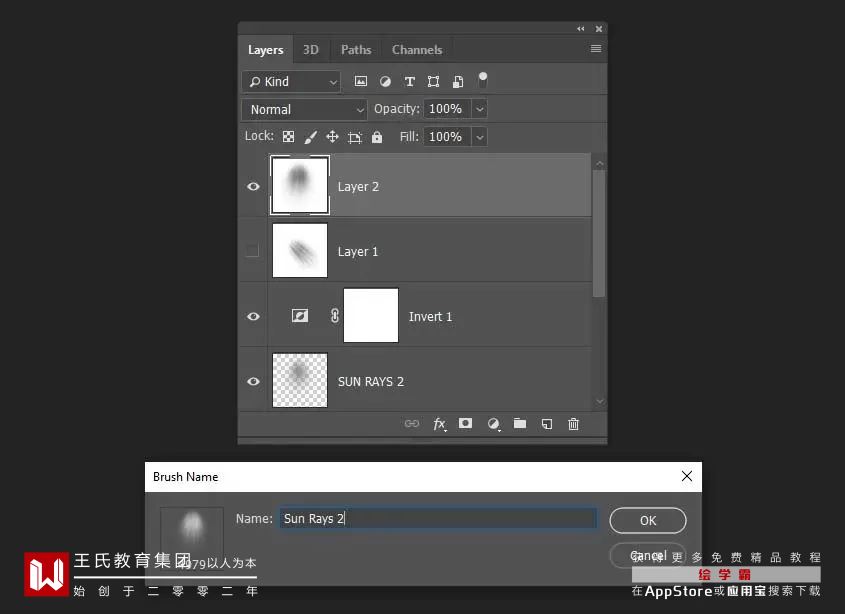The image size is (845, 614).
Task: Add a layer mask
Action: (x=466, y=424)
